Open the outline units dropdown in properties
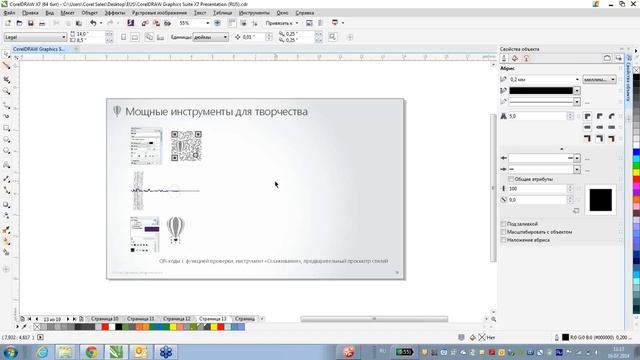 point(599,80)
